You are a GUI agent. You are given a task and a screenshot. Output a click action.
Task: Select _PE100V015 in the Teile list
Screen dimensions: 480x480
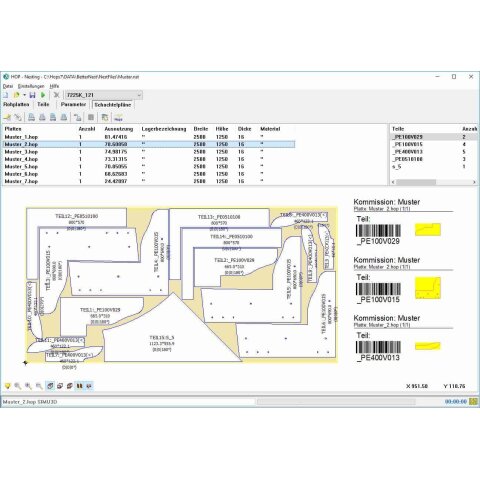[x=434, y=144]
